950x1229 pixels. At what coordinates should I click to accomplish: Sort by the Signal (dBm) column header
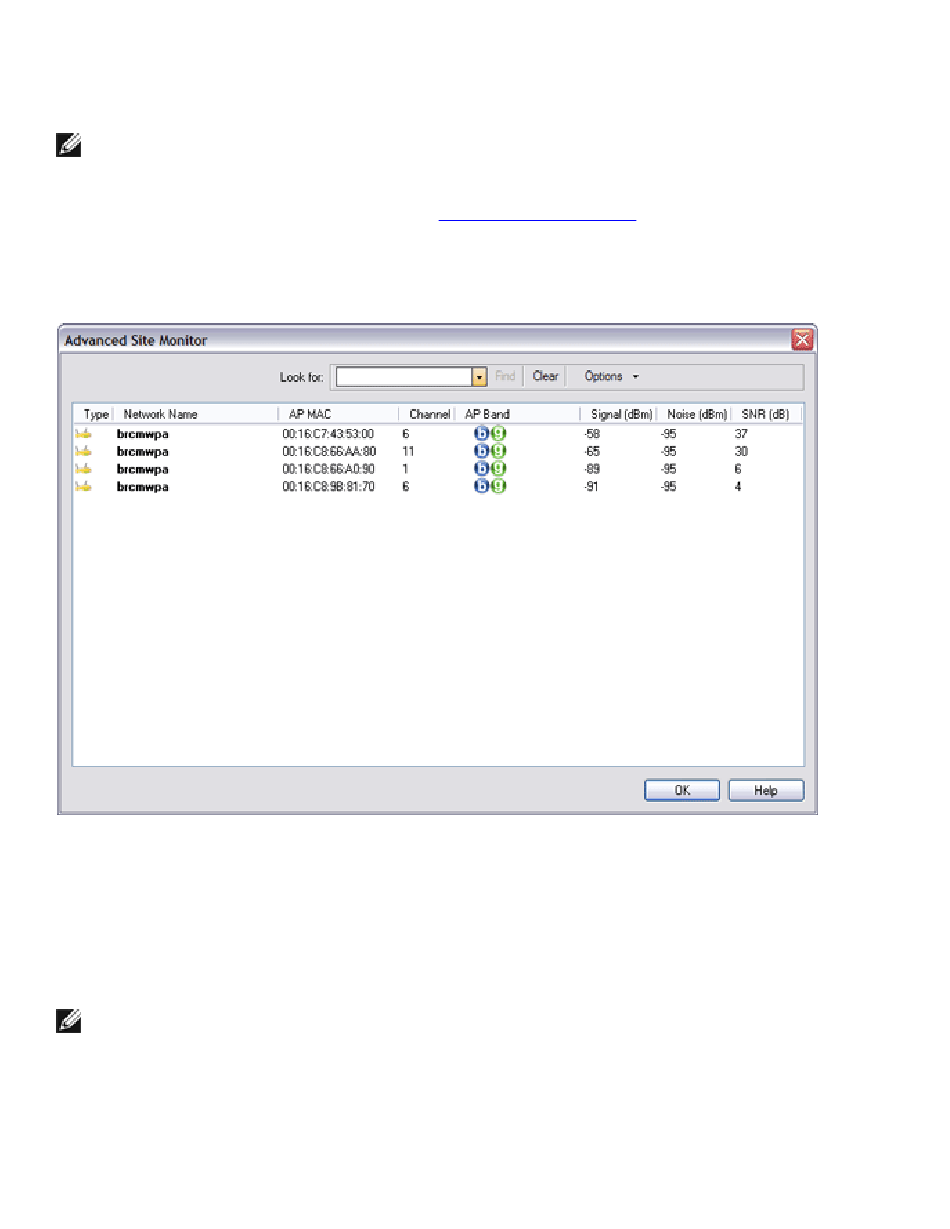622,414
